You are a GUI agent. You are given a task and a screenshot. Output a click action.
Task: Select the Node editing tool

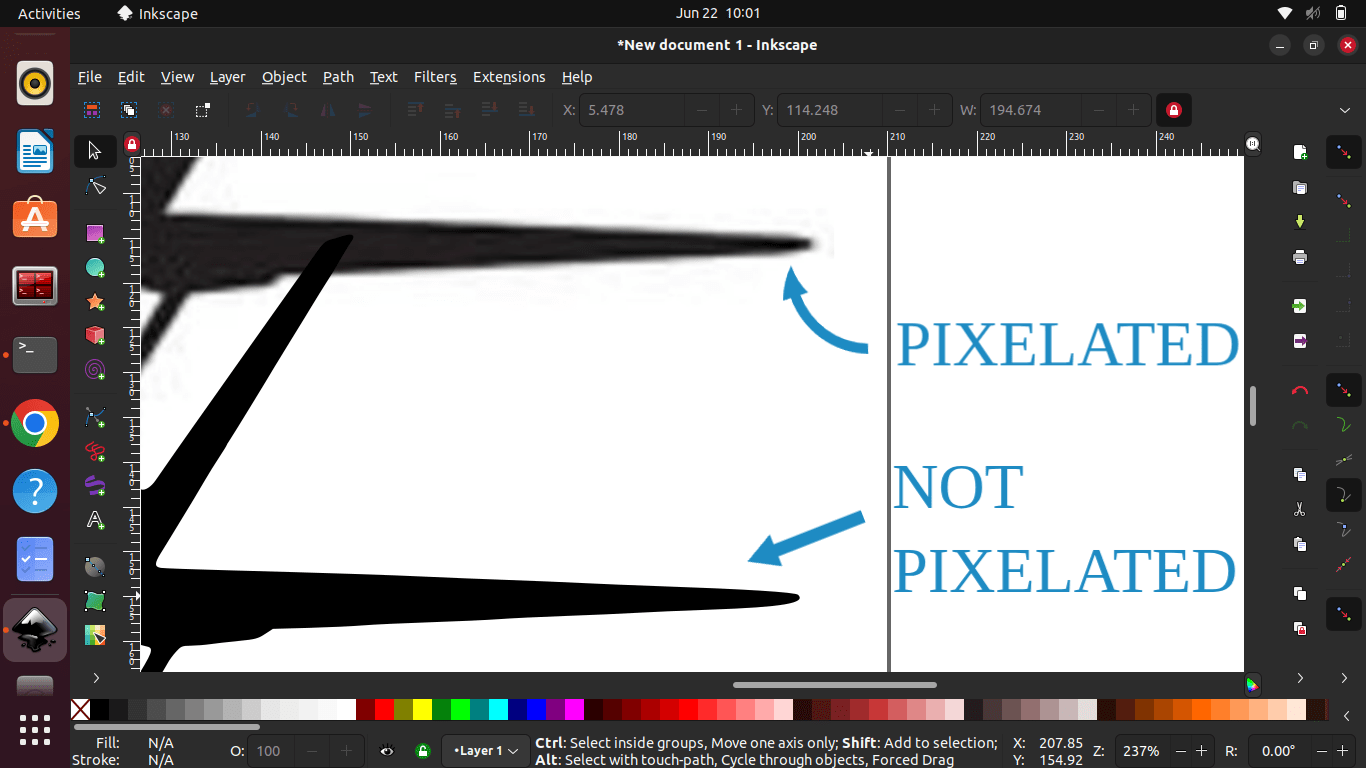tap(95, 186)
